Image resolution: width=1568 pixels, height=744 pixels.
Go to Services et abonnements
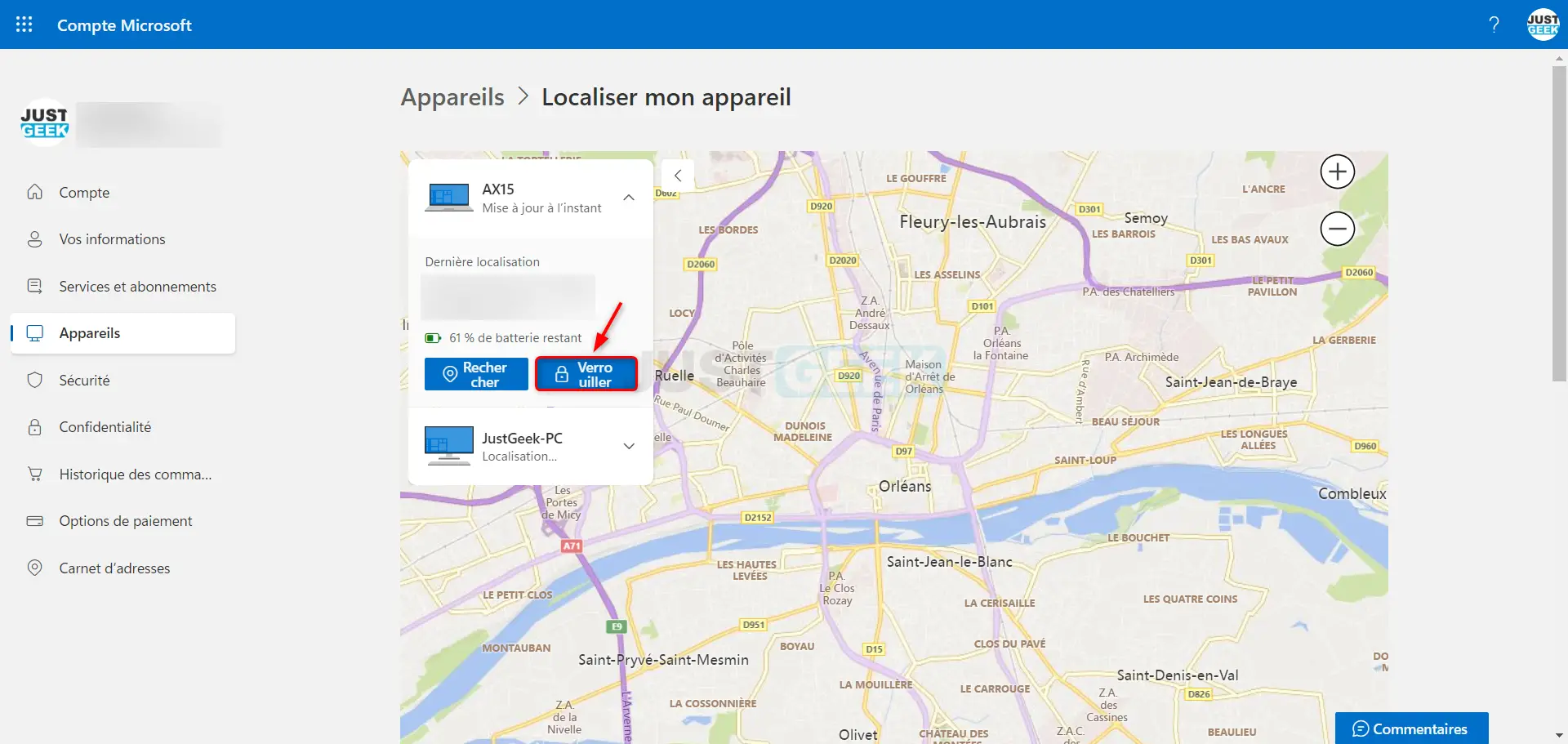(122, 286)
